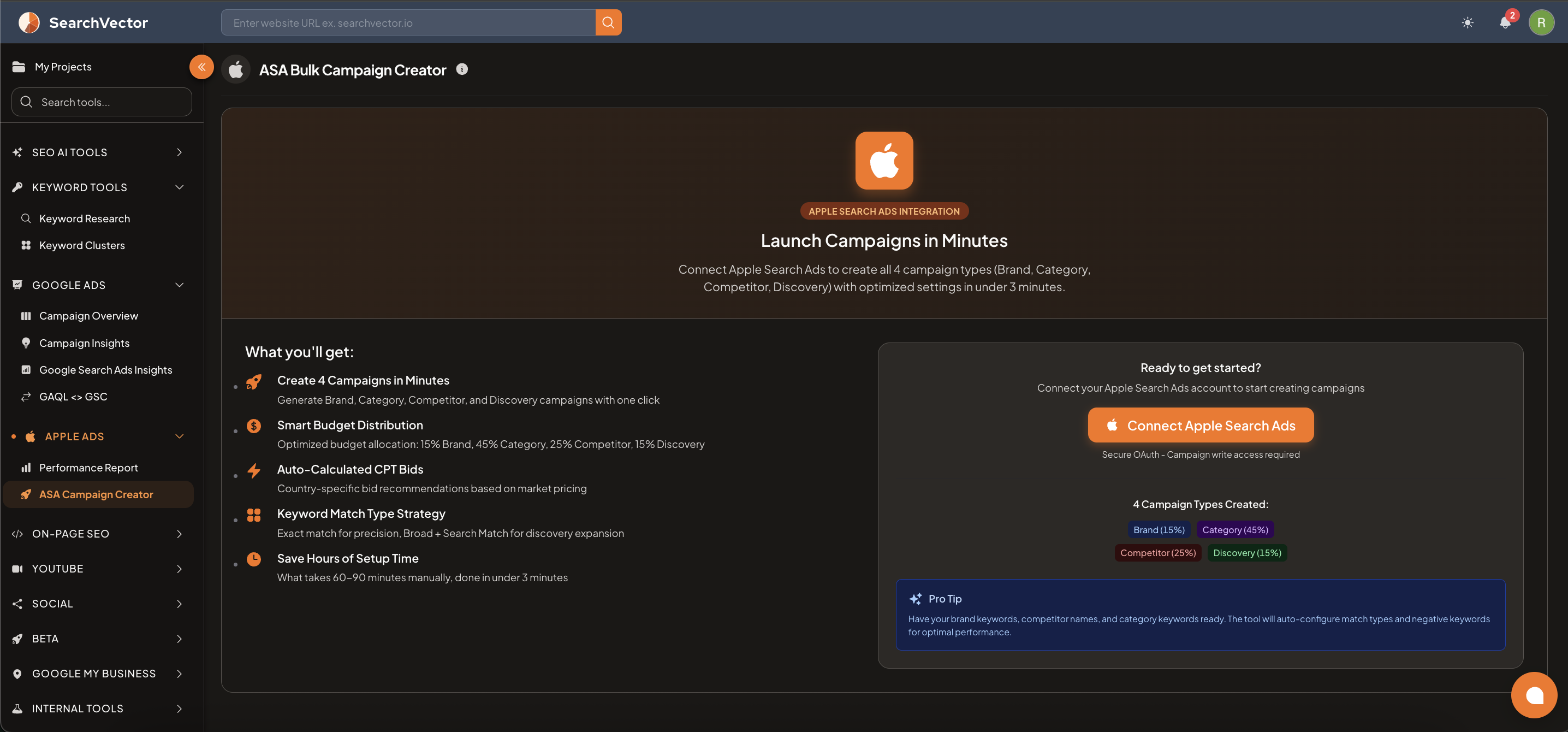Click the Google Ads section icon
Screen dimensions: 1568x732
click(x=17, y=285)
